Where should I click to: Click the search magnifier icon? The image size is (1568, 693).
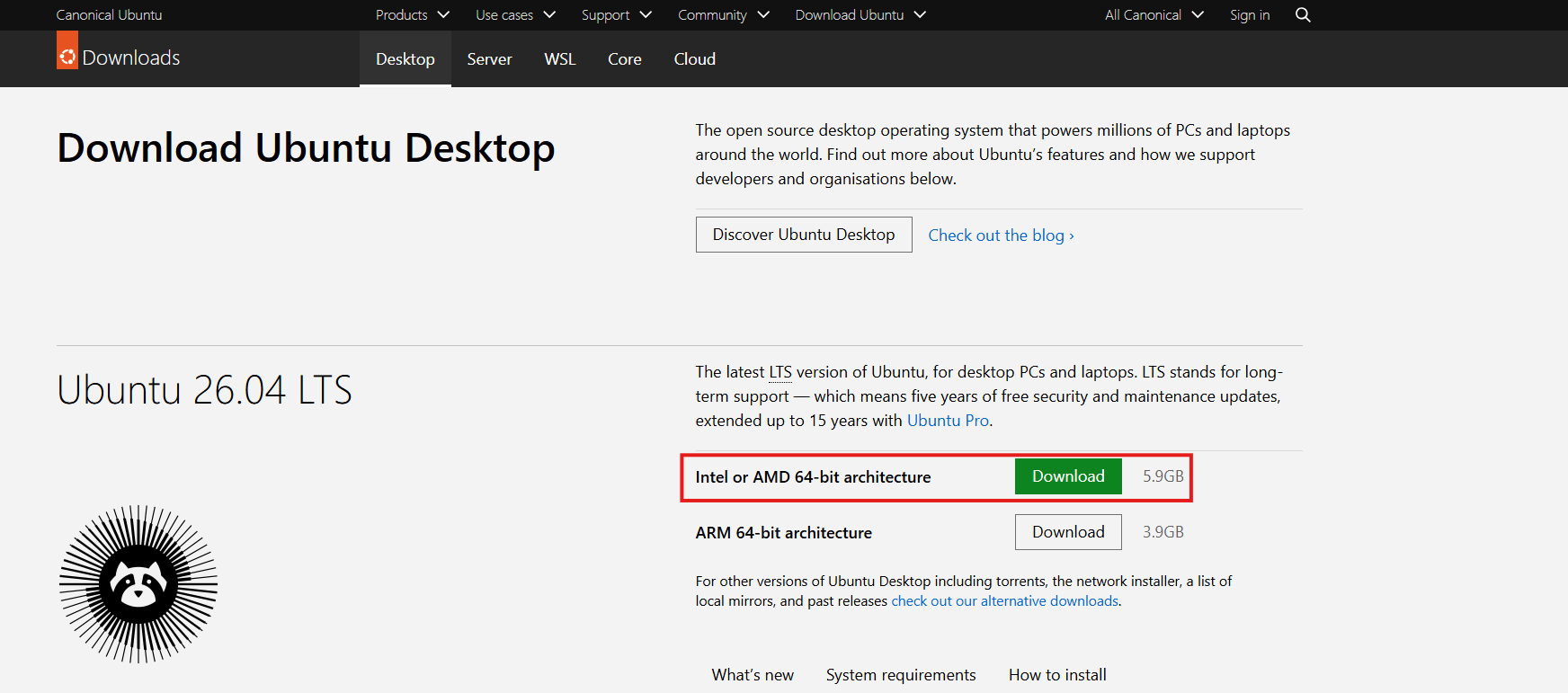[1303, 14]
